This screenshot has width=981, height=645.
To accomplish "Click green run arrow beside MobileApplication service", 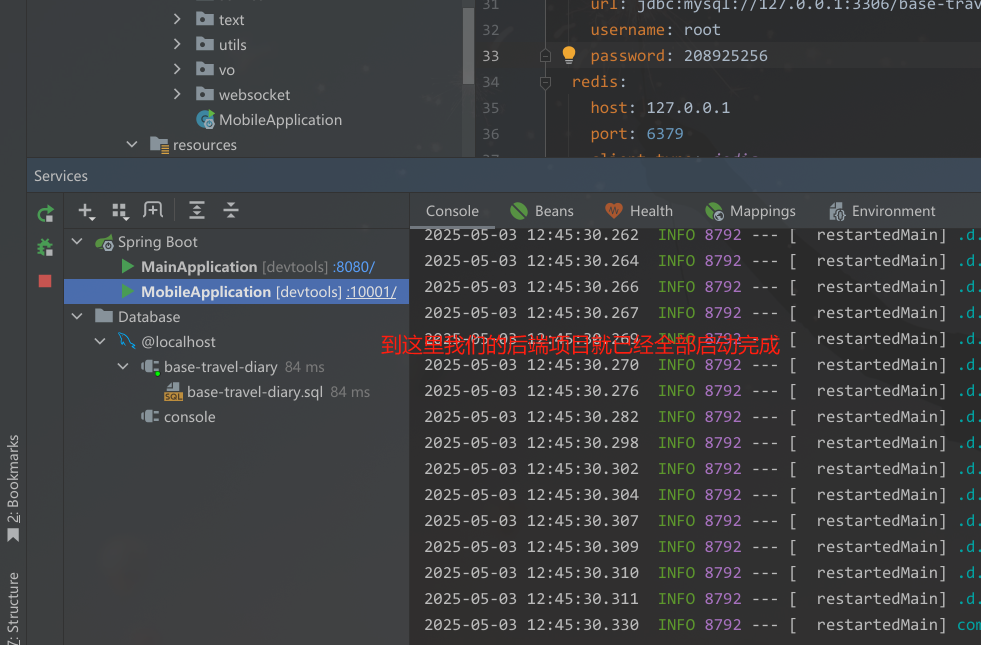I will tap(128, 292).
